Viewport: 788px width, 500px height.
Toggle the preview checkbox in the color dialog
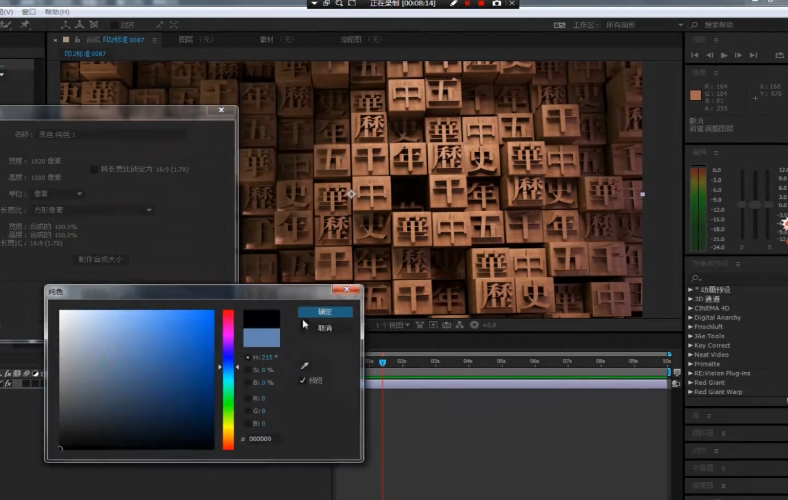[303, 381]
